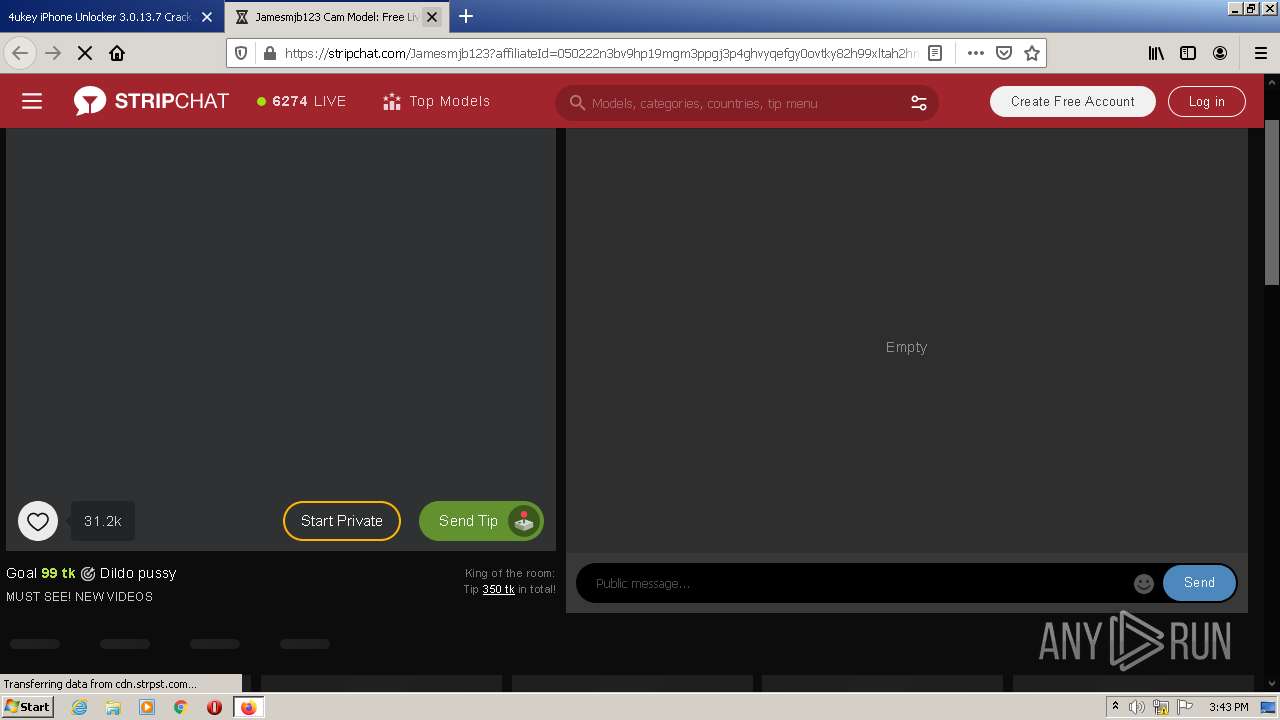Bookmark this page star icon

(1032, 53)
